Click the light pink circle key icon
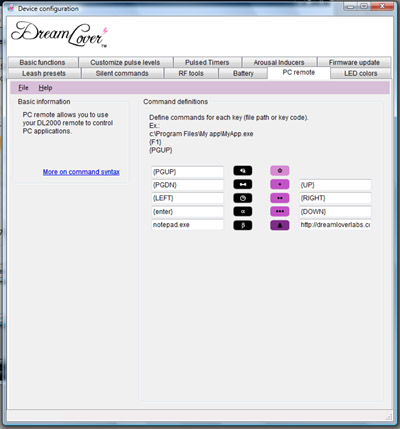 (280, 171)
